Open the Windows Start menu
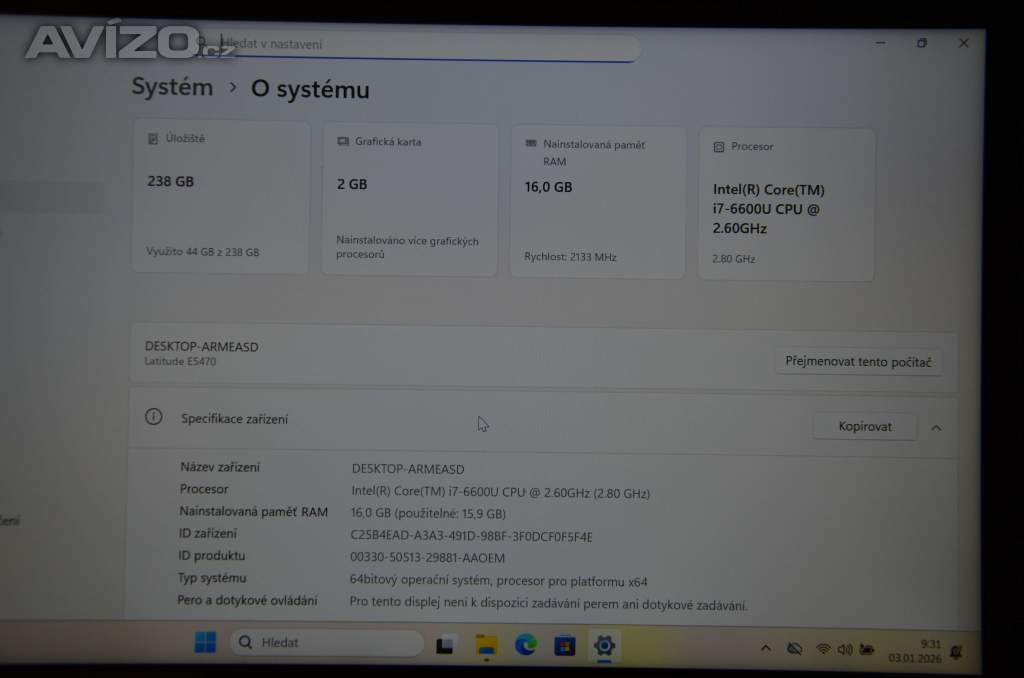 (205, 642)
